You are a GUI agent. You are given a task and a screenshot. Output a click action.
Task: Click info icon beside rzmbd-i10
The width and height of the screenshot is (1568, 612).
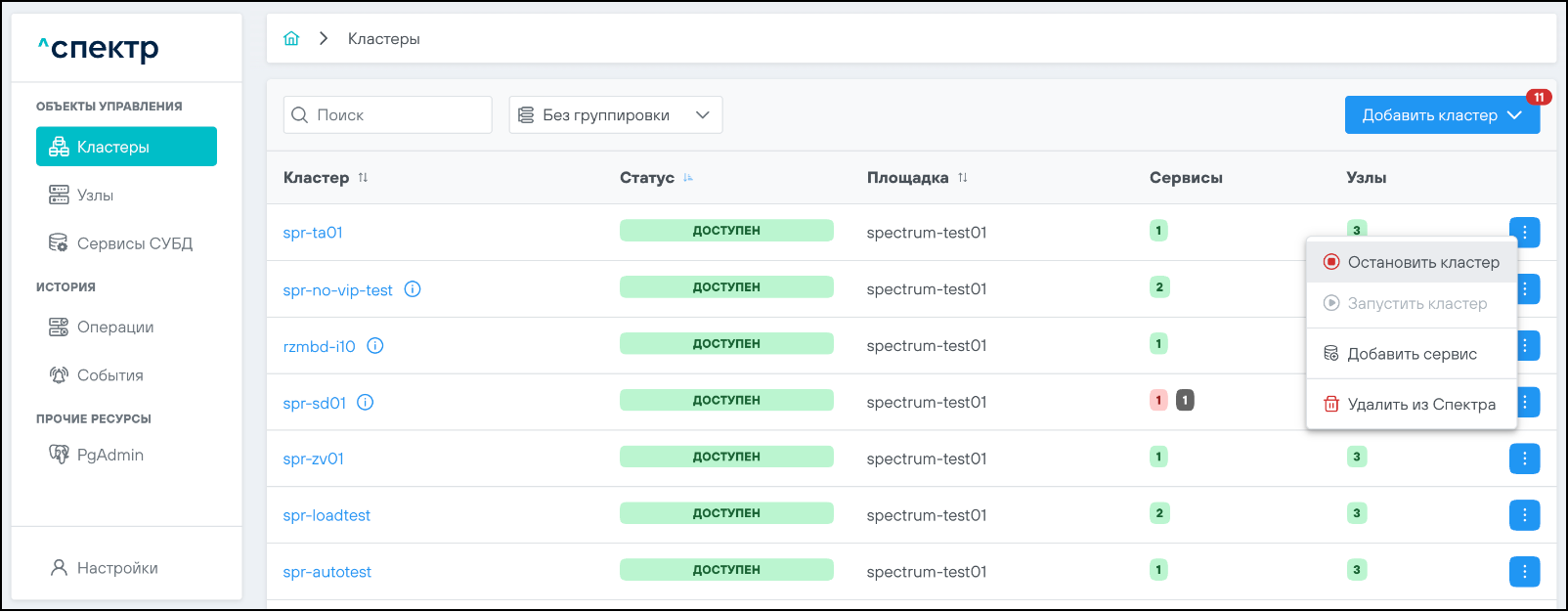click(x=375, y=346)
